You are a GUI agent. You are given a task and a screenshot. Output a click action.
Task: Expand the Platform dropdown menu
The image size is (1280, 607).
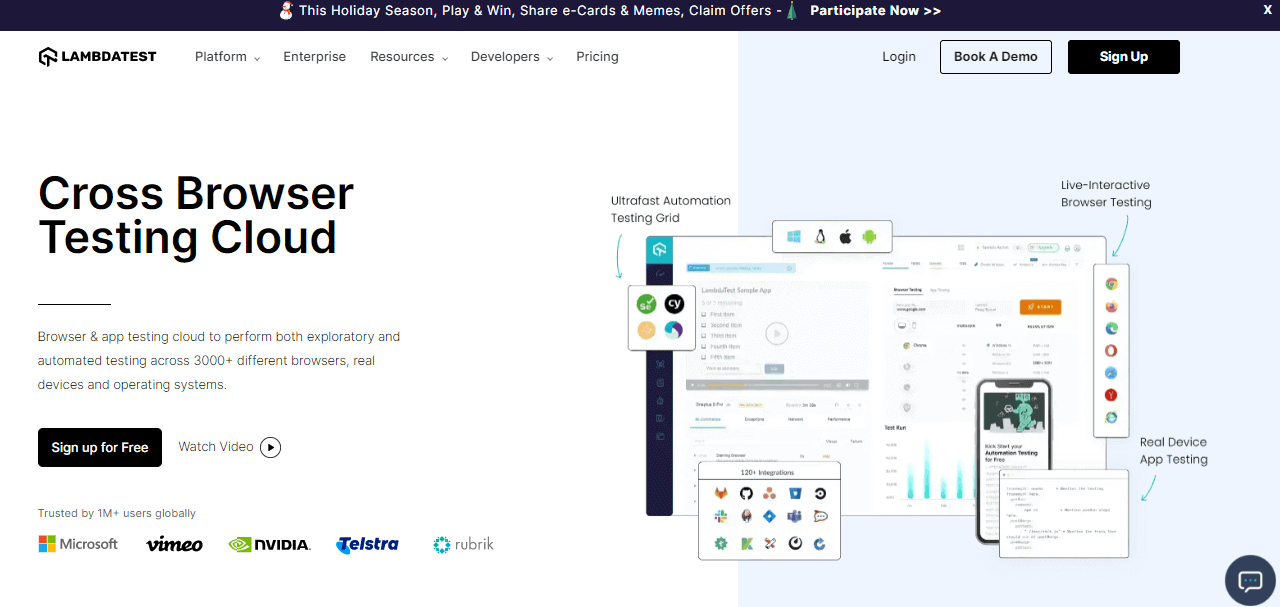point(227,57)
